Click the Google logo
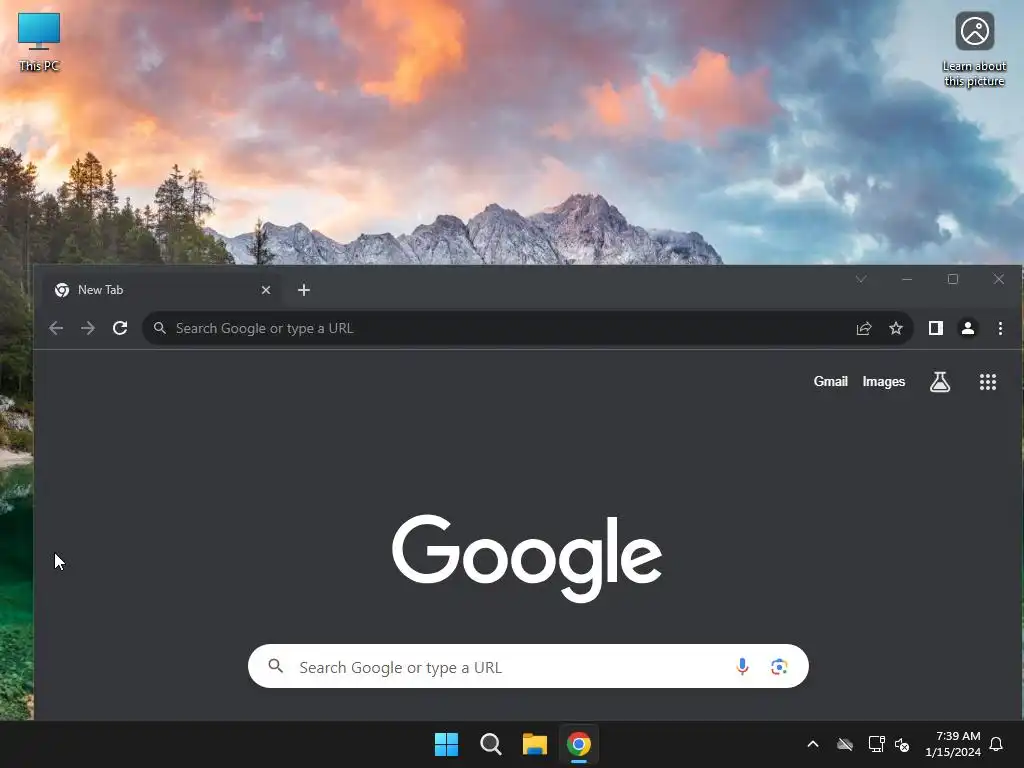 (x=527, y=558)
